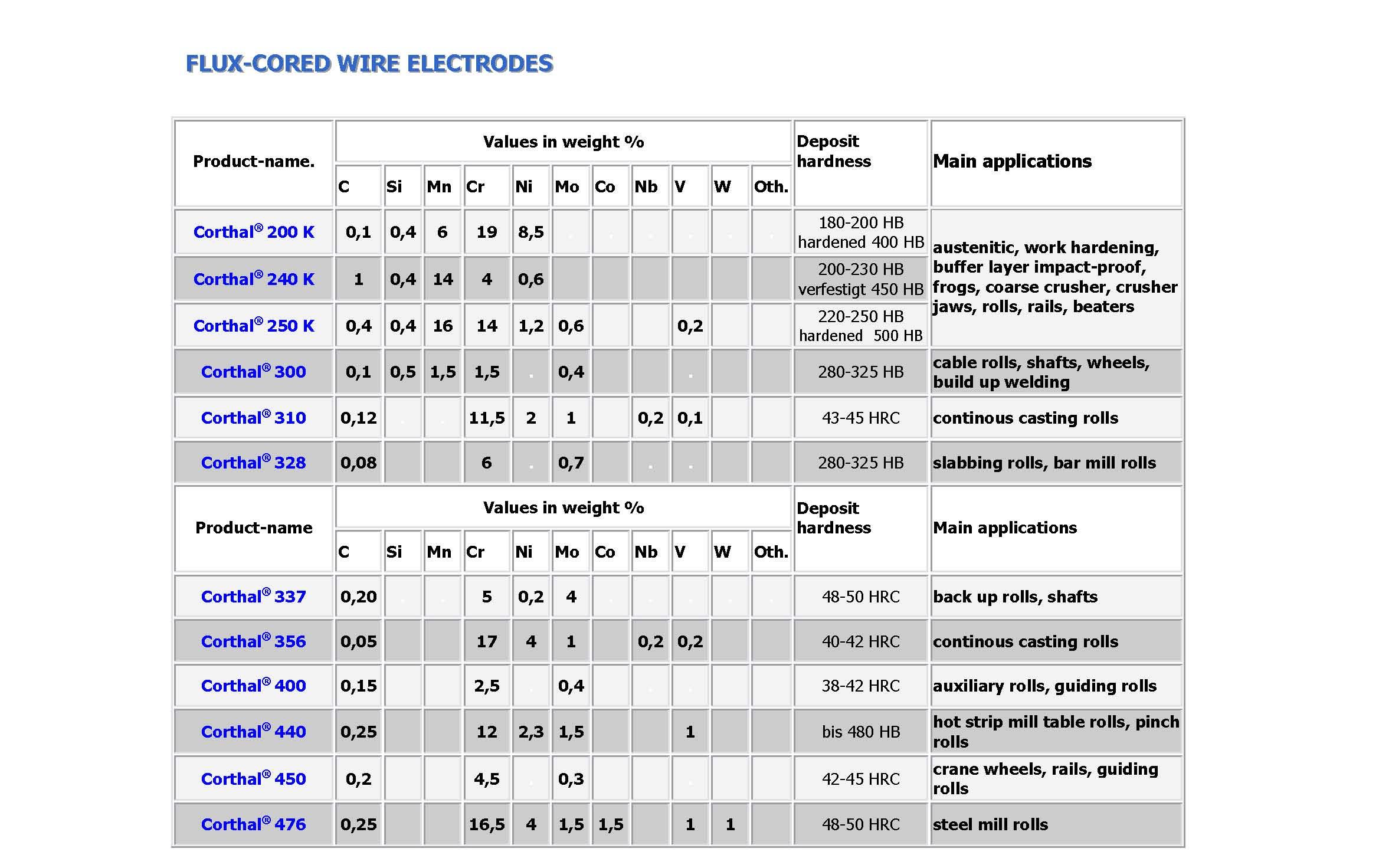
Task: Open the Corthal 440 product link
Action: pyautogui.click(x=254, y=732)
